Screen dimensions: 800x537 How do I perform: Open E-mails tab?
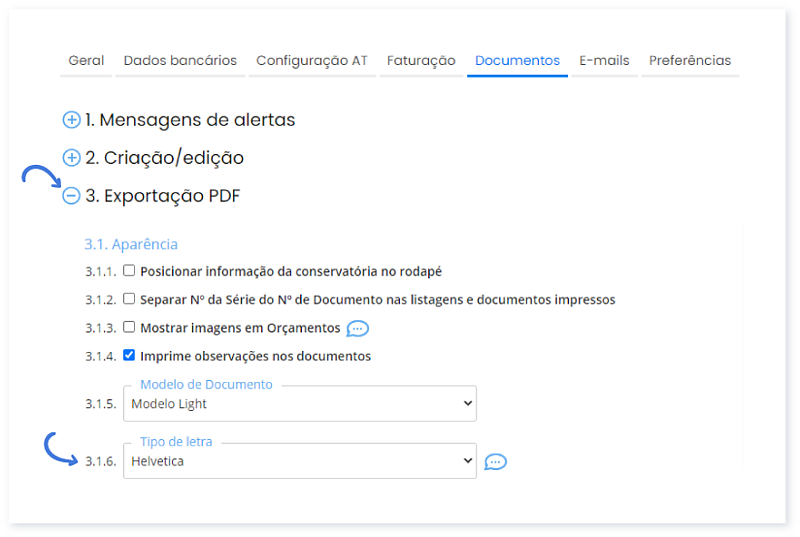point(604,61)
